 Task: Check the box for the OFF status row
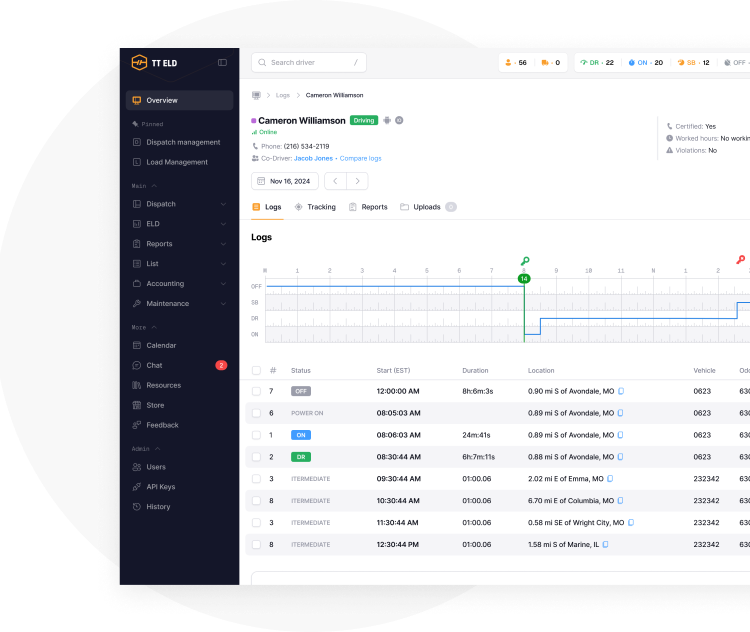pos(256,391)
